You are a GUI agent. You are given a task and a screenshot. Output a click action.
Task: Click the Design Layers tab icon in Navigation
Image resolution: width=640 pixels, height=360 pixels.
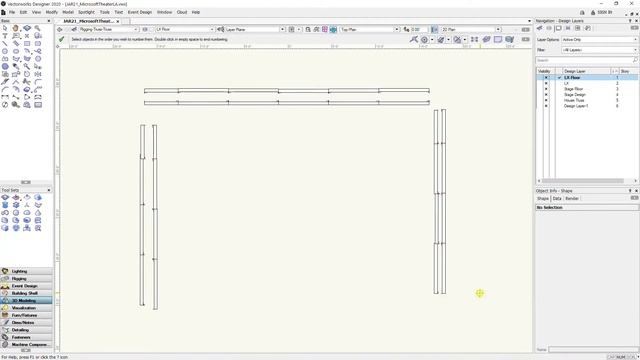click(x=549, y=28)
